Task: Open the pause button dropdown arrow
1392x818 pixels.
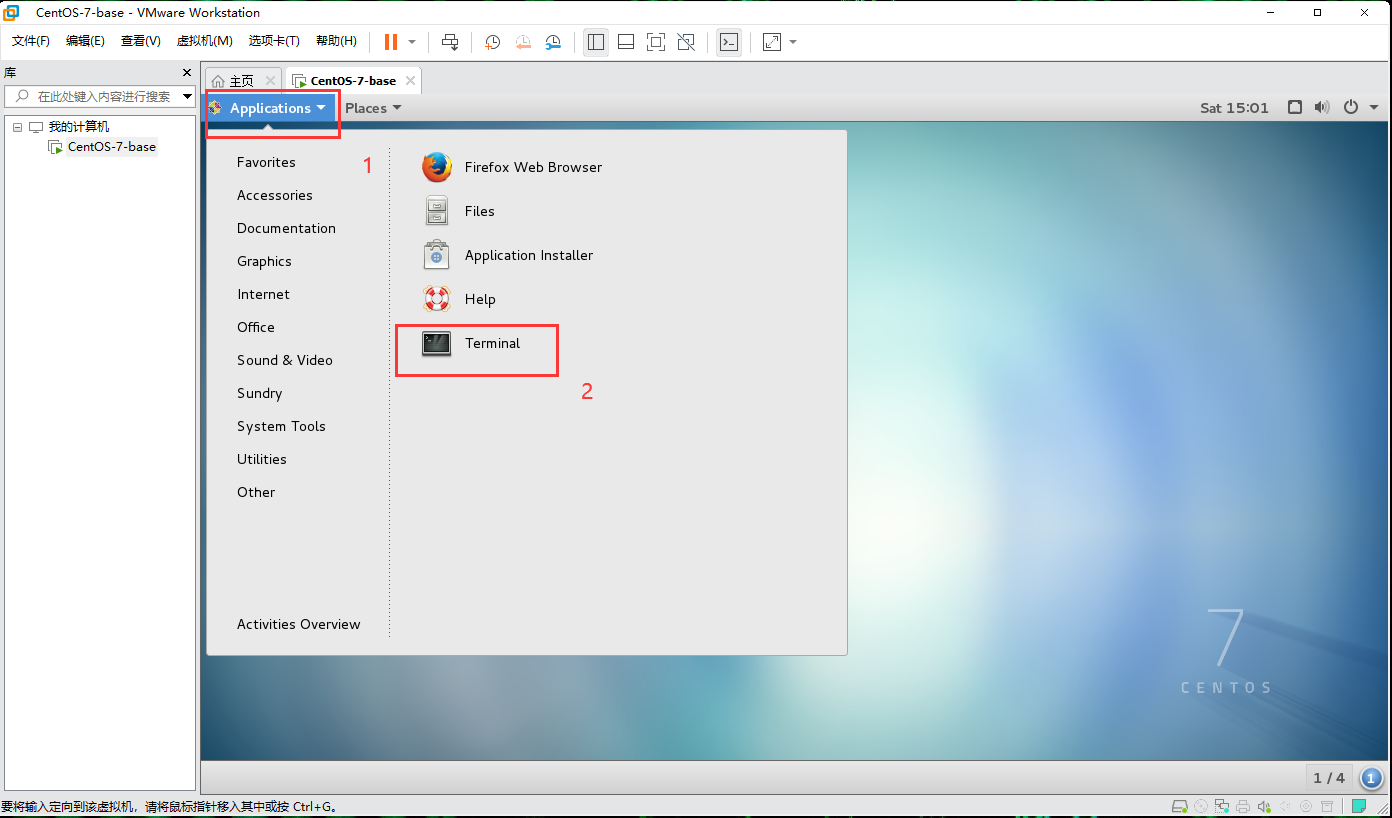Action: pos(412,42)
